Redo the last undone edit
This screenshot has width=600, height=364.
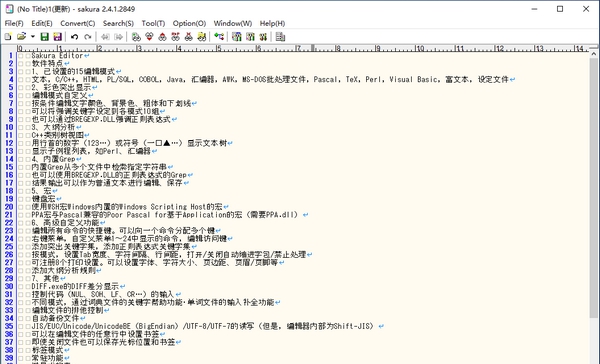[88, 37]
